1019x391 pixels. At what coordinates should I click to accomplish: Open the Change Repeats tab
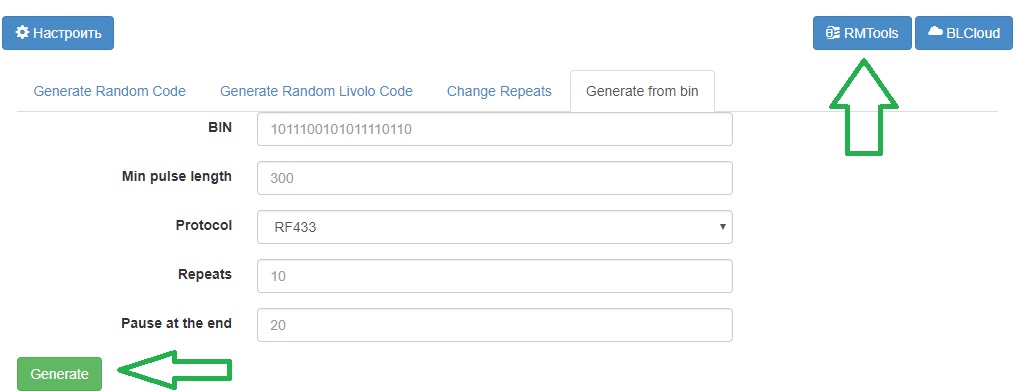pos(499,91)
